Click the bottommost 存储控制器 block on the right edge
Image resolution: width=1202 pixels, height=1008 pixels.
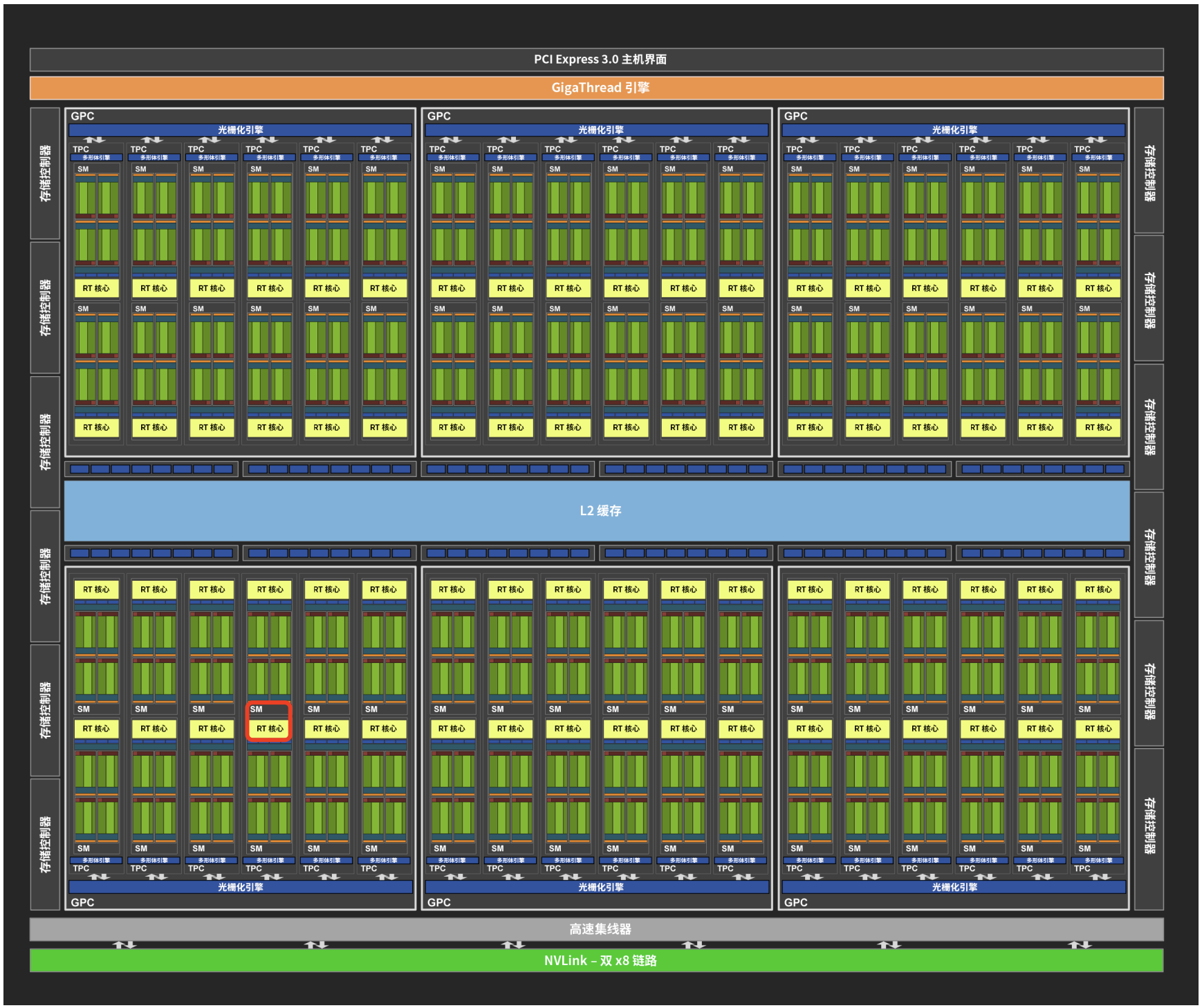click(1149, 829)
